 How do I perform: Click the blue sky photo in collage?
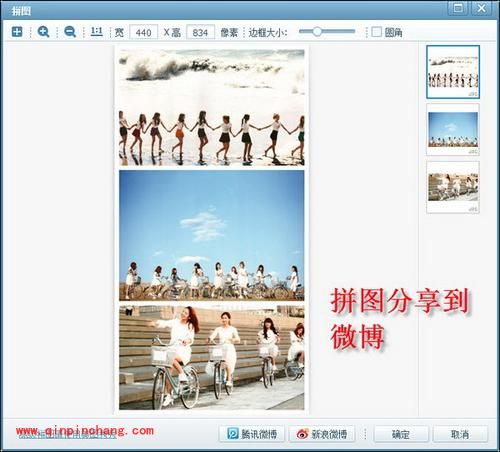click(212, 235)
